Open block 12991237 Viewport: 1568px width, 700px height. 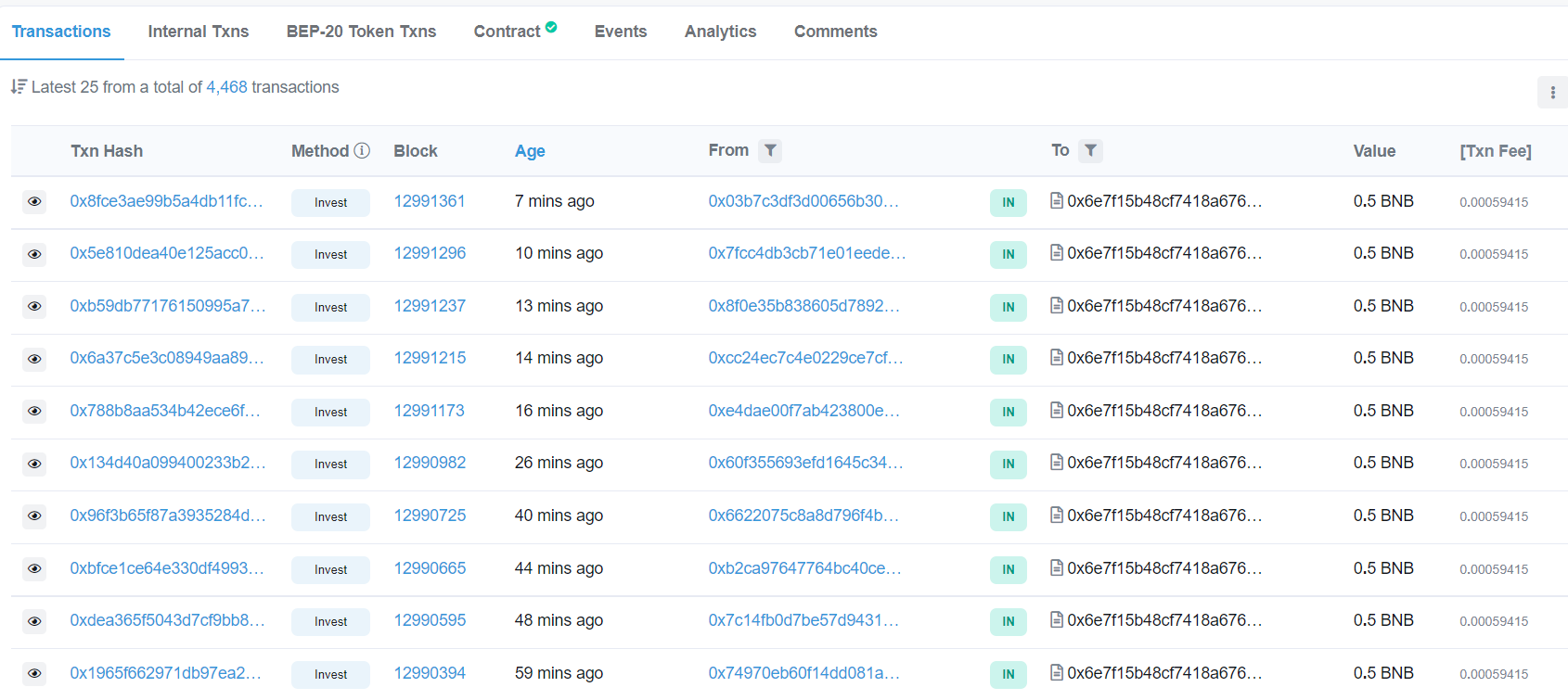(x=430, y=306)
